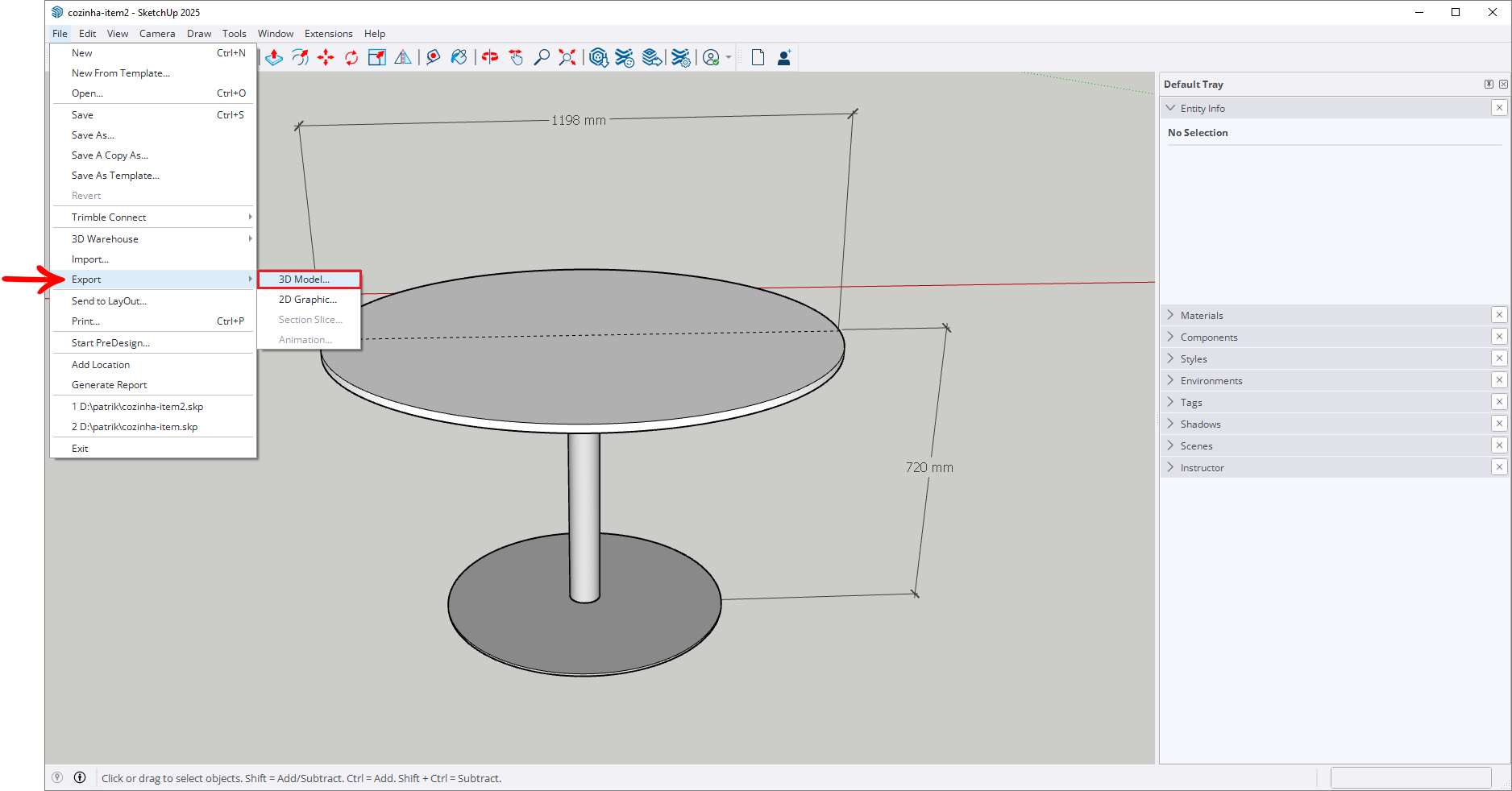Viewport: 1512px width, 791px height.
Task: Close the Shadows panel
Action: 1499,424
